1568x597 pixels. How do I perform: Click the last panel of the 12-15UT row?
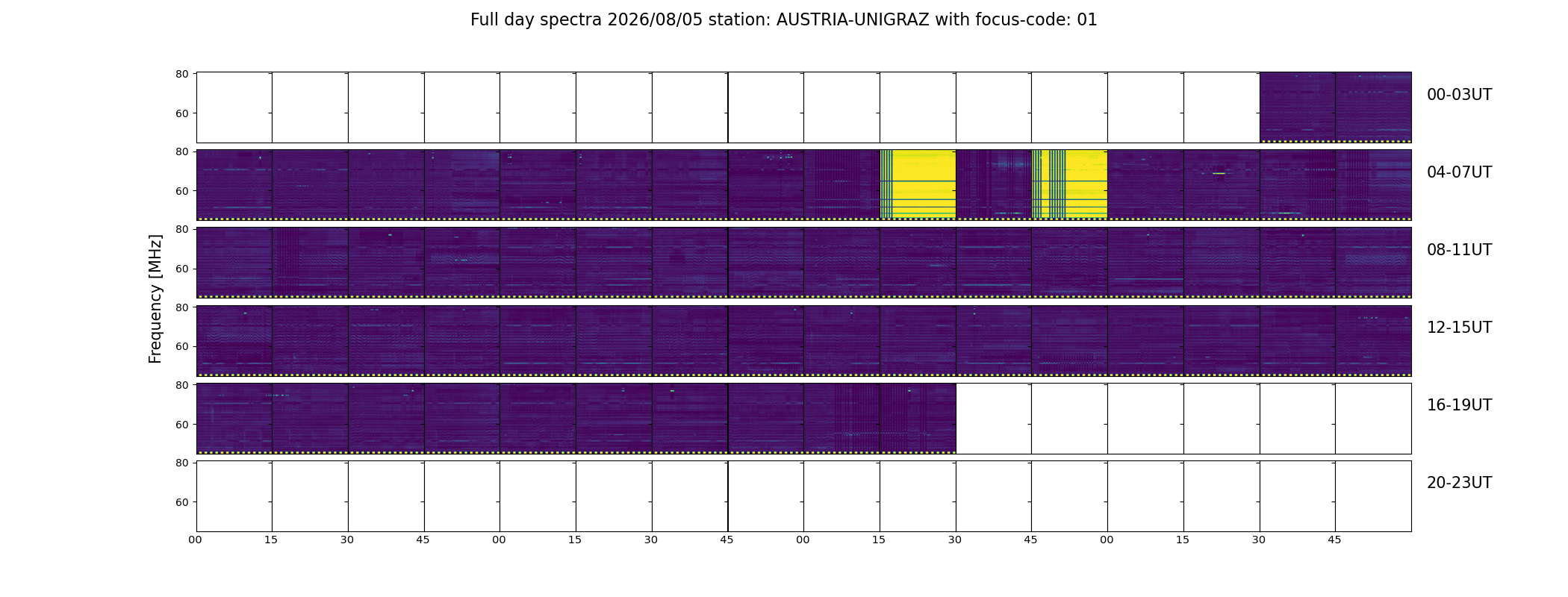click(1373, 340)
